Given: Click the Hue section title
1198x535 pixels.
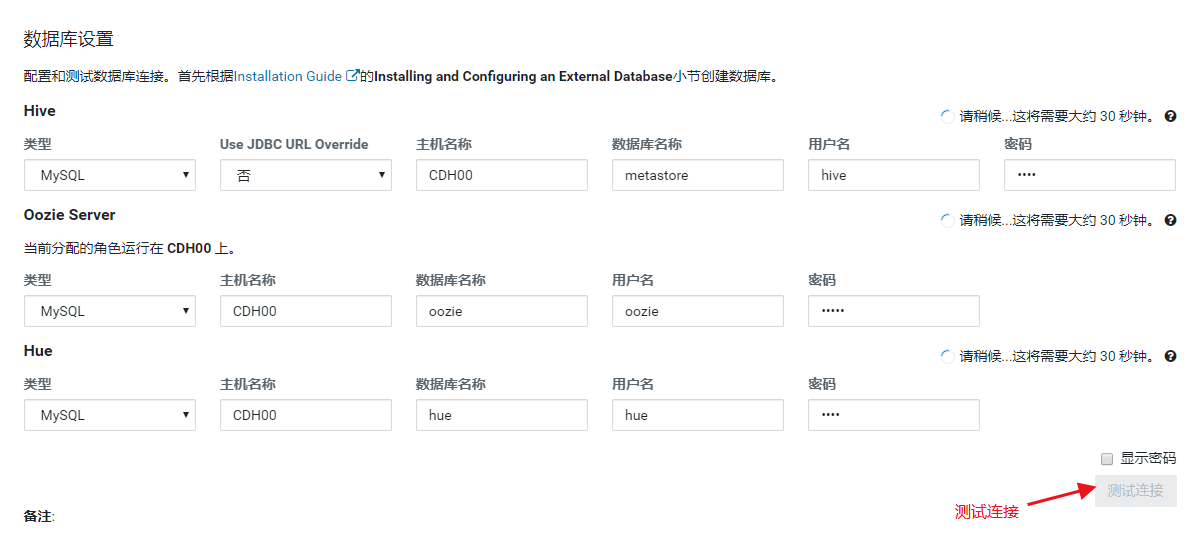Looking at the screenshot, I should (38, 351).
